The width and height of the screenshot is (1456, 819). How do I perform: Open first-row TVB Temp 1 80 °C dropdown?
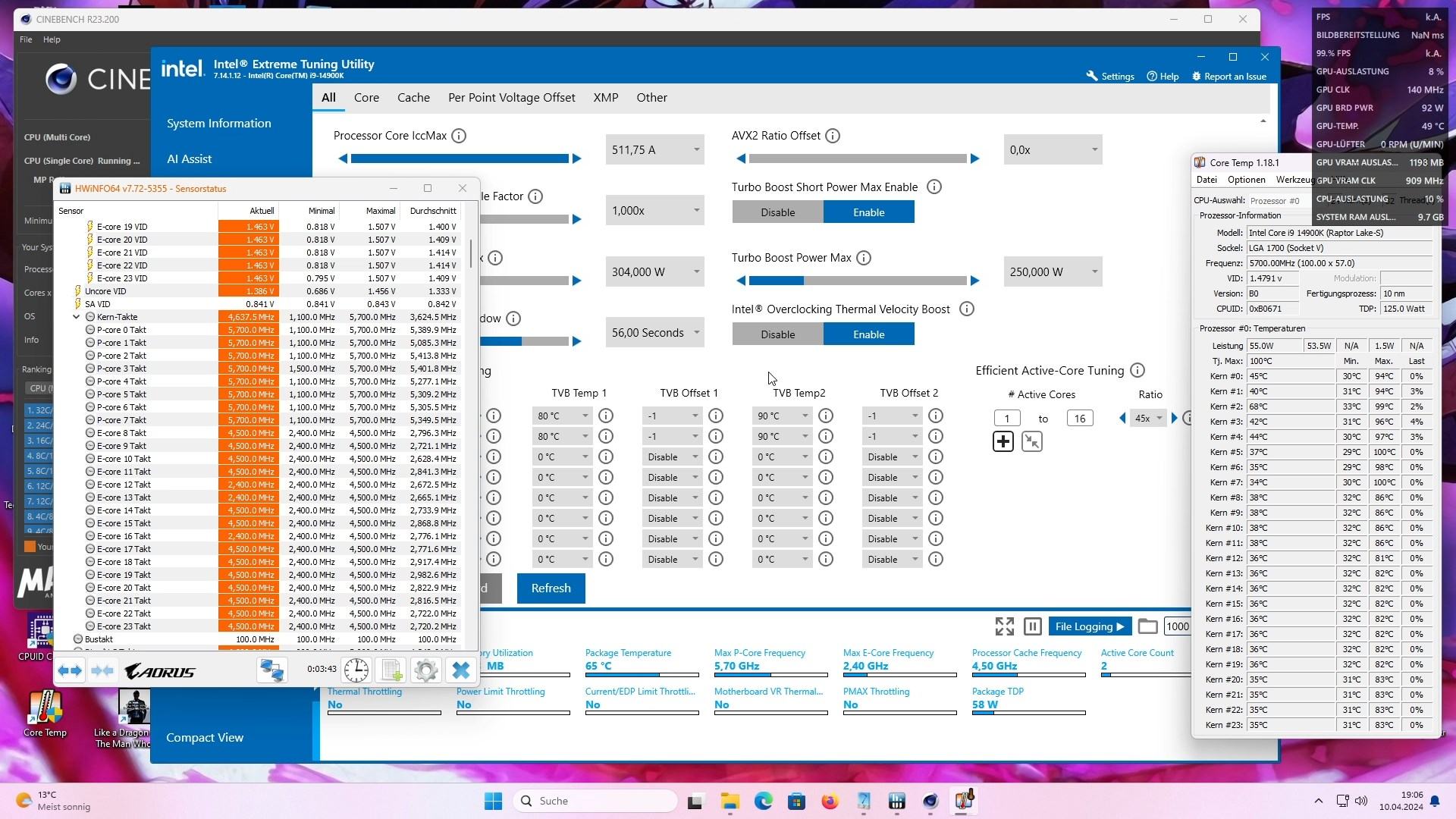click(562, 416)
